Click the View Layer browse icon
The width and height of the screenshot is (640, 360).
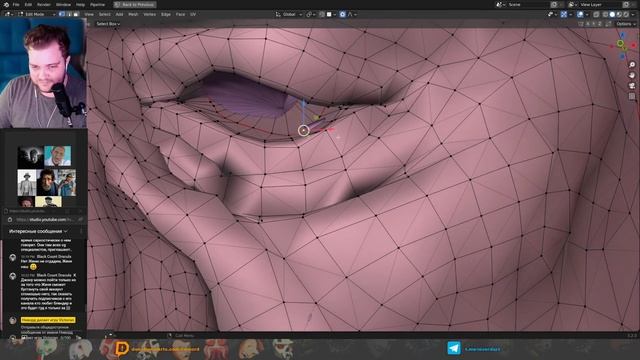[x=573, y=4]
